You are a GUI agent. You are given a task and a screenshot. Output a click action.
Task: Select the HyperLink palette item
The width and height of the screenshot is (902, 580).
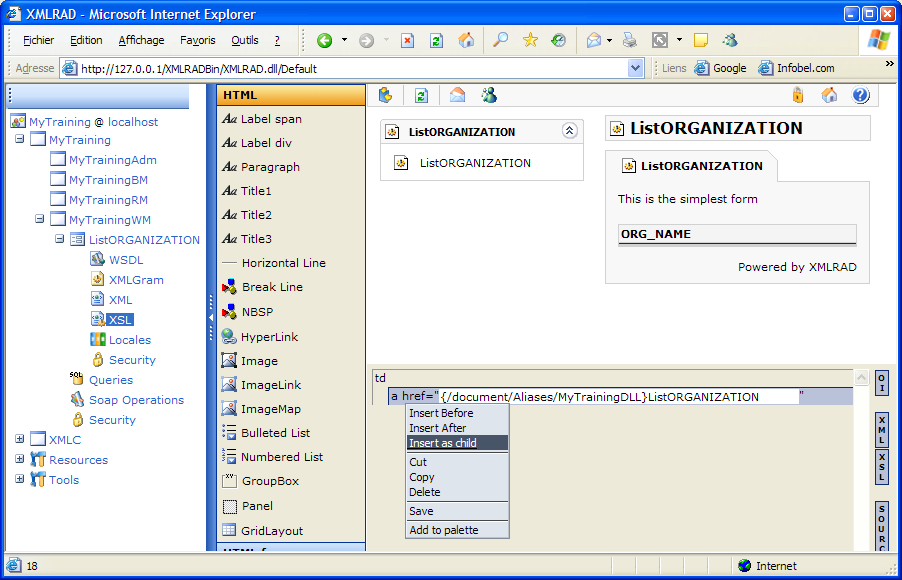[269, 337]
